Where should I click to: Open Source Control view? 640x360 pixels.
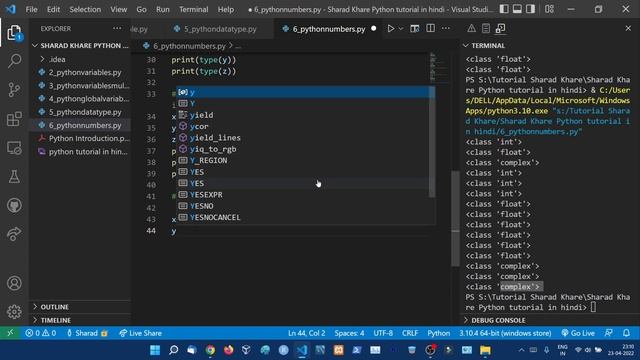(14, 90)
